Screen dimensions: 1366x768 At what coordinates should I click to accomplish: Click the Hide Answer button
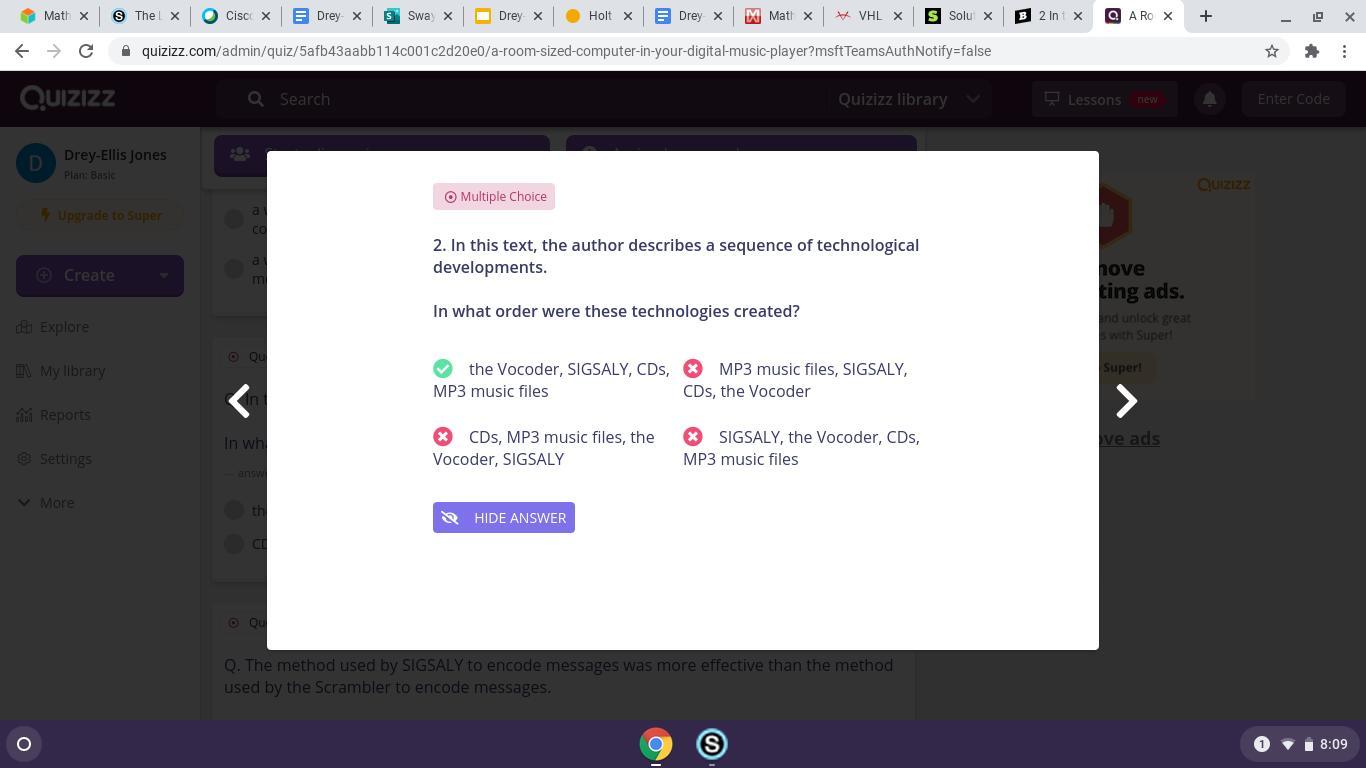tap(504, 517)
